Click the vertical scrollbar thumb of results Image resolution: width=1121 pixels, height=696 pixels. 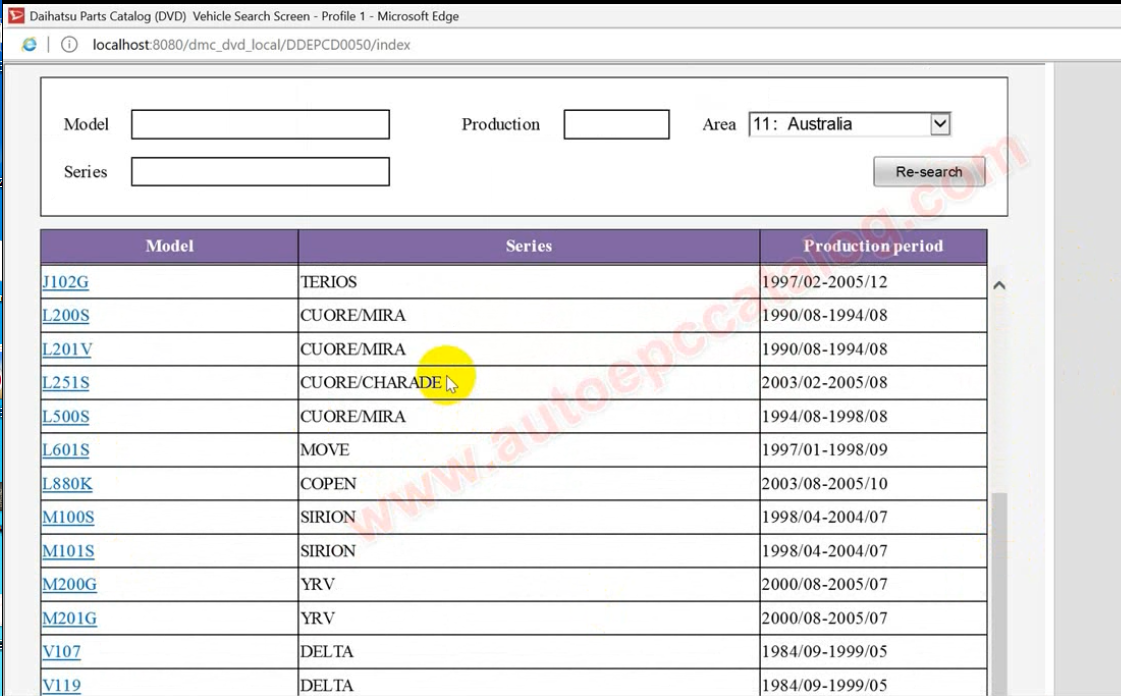(x=998, y=590)
